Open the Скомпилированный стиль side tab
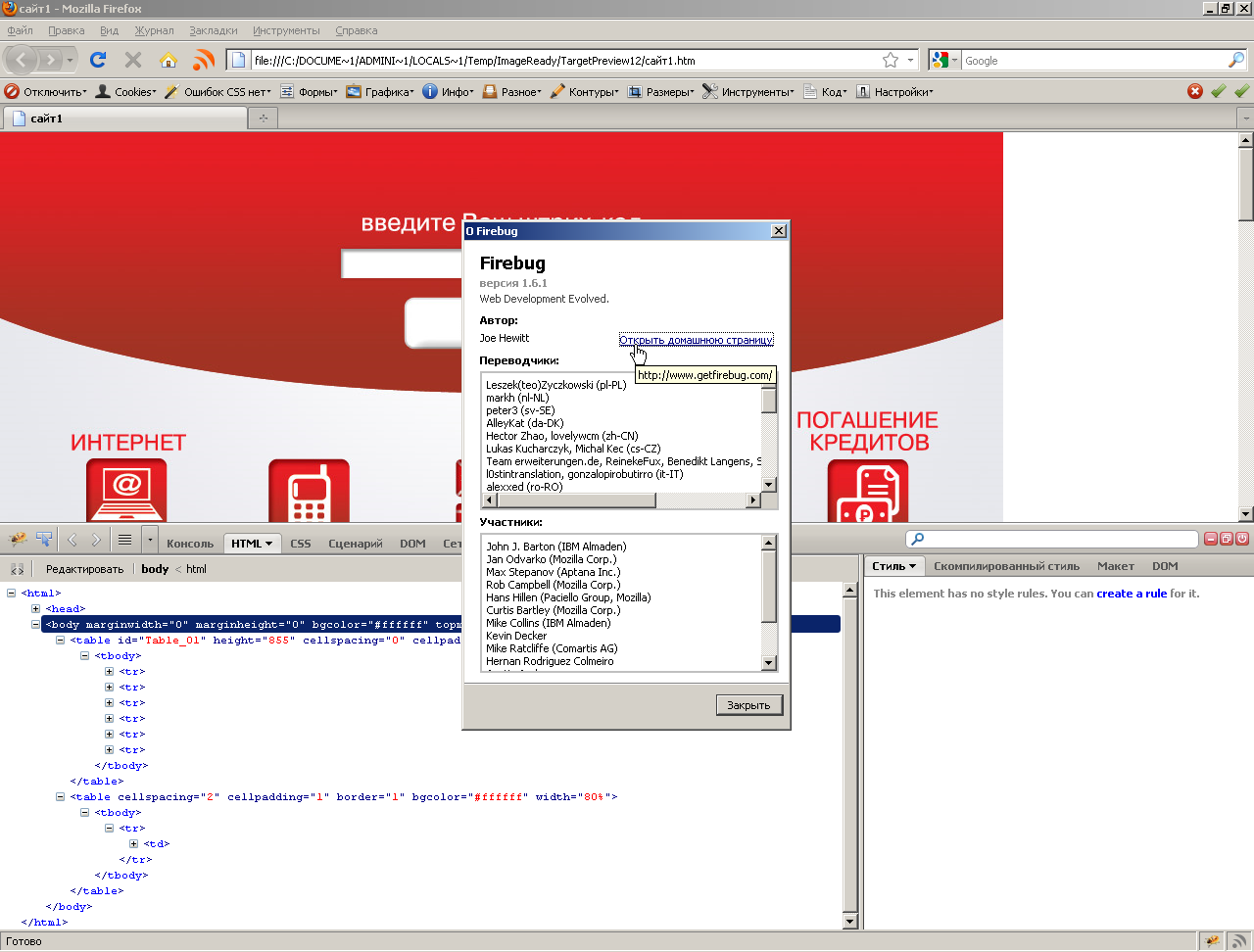1254x952 pixels. (1006, 566)
